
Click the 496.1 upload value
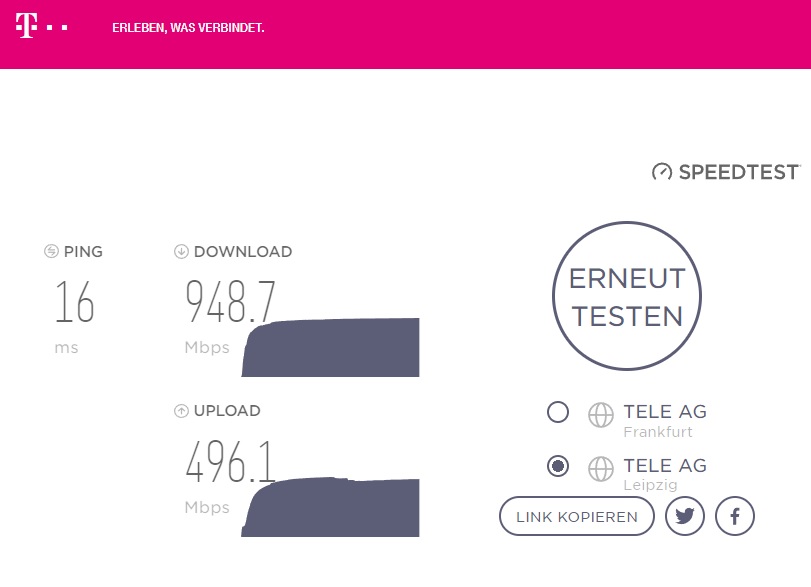point(230,462)
